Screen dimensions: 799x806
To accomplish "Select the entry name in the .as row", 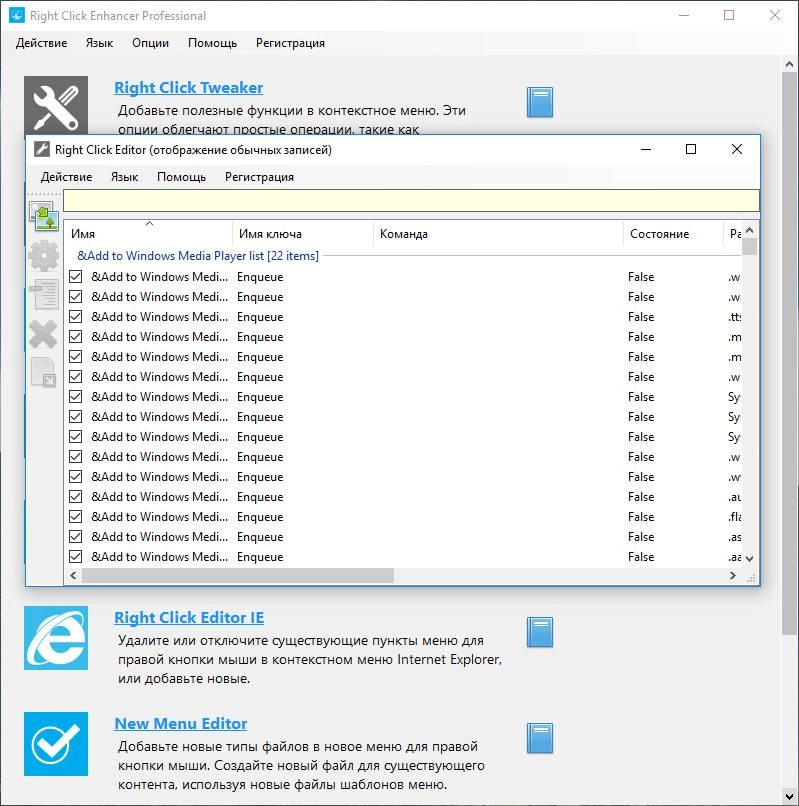I will coord(159,537).
